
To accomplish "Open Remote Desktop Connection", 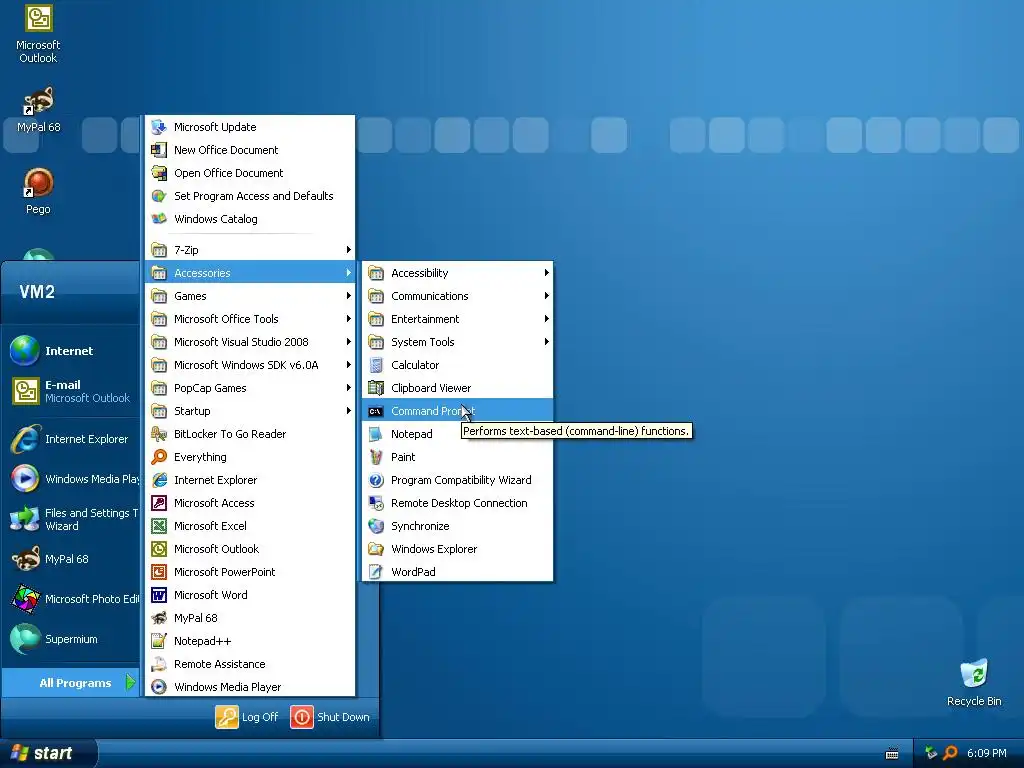I will point(457,503).
